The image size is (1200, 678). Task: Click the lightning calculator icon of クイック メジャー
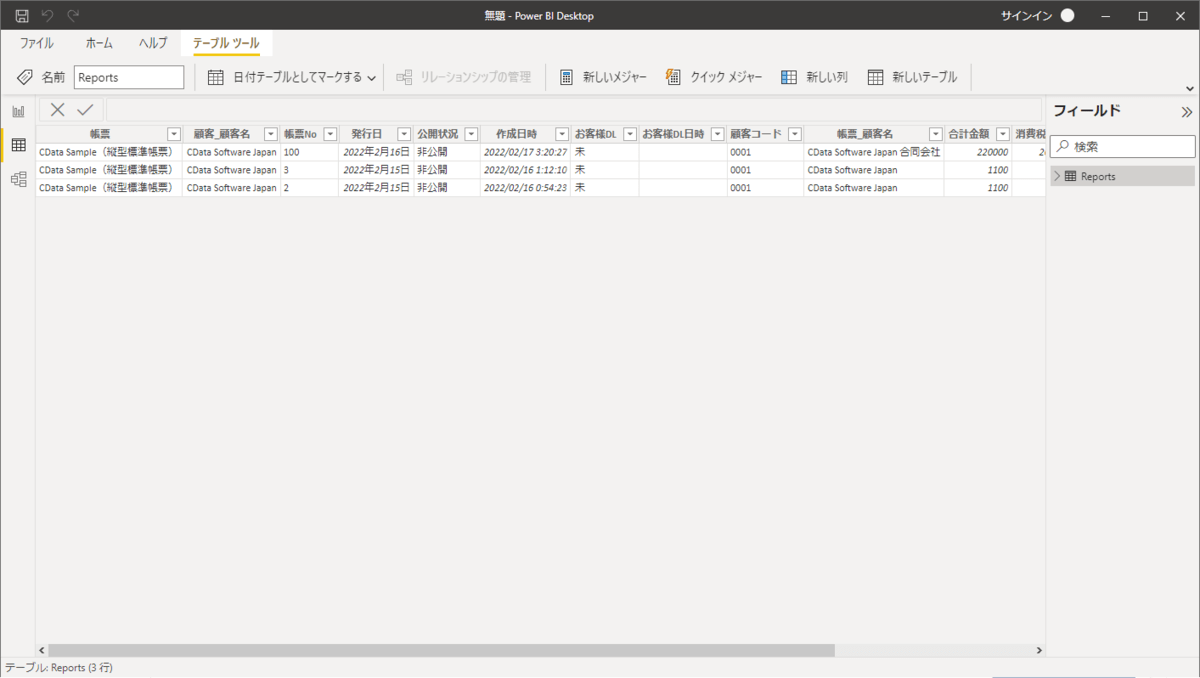[x=674, y=77]
